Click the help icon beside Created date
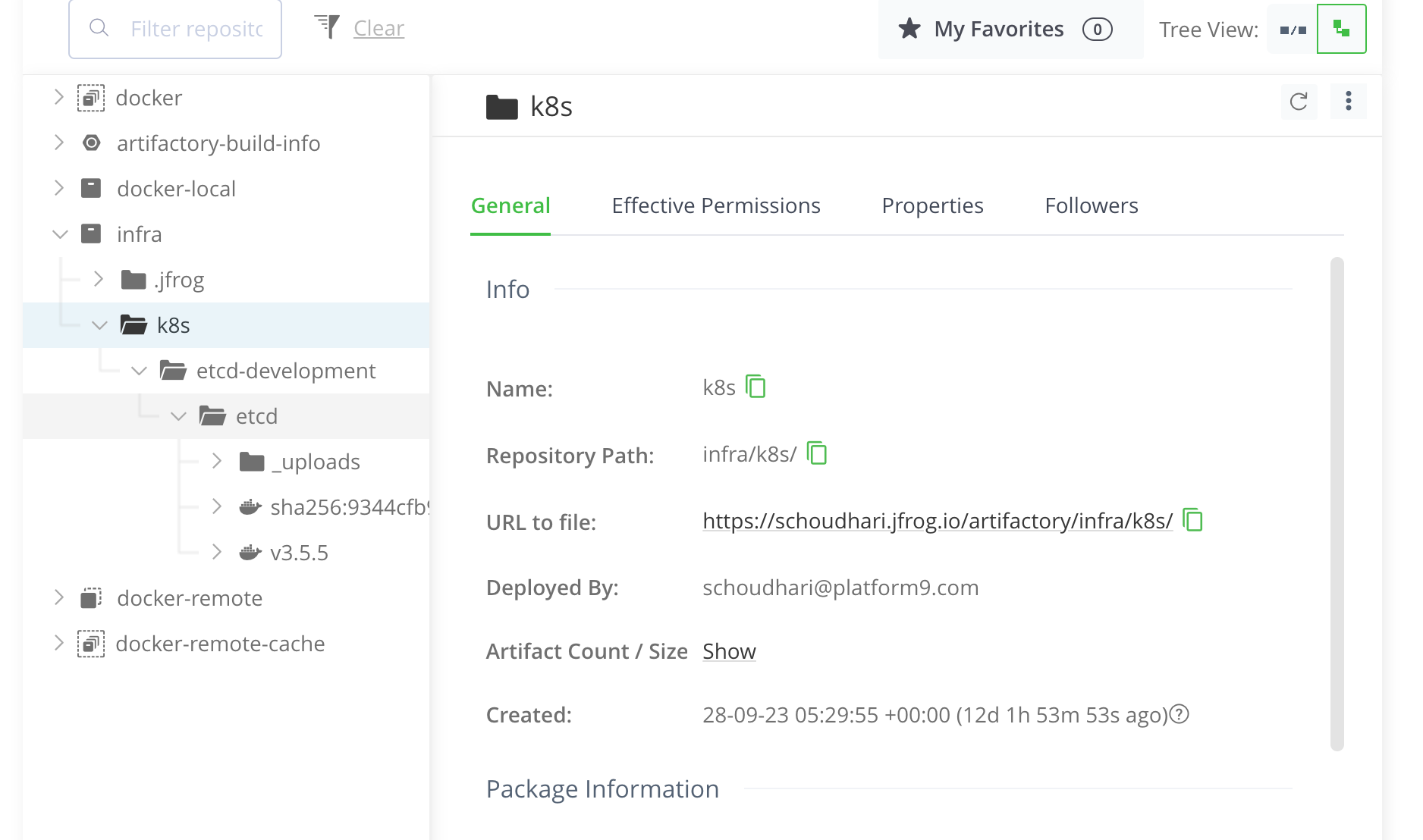The image size is (1423, 840). tap(1180, 714)
